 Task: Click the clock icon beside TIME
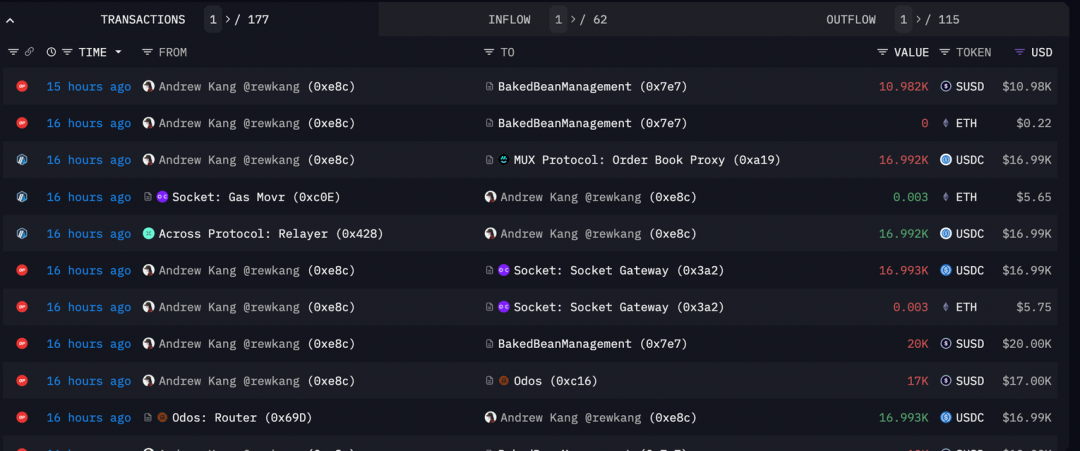click(x=51, y=52)
